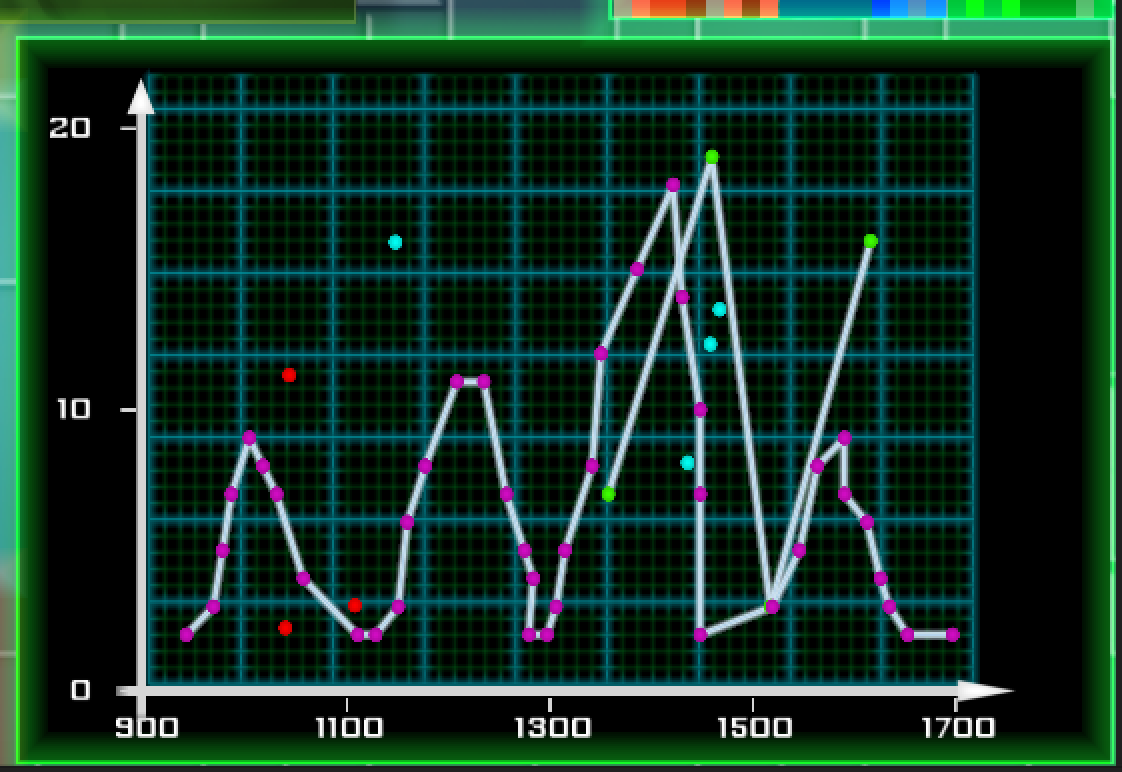
Task: Click the magenta peak point above 1000
Action: [x=249, y=437]
